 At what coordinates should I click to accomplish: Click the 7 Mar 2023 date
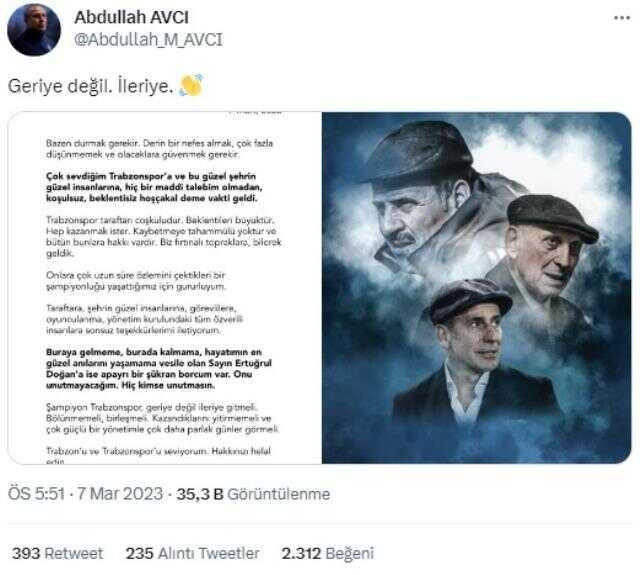point(120,494)
